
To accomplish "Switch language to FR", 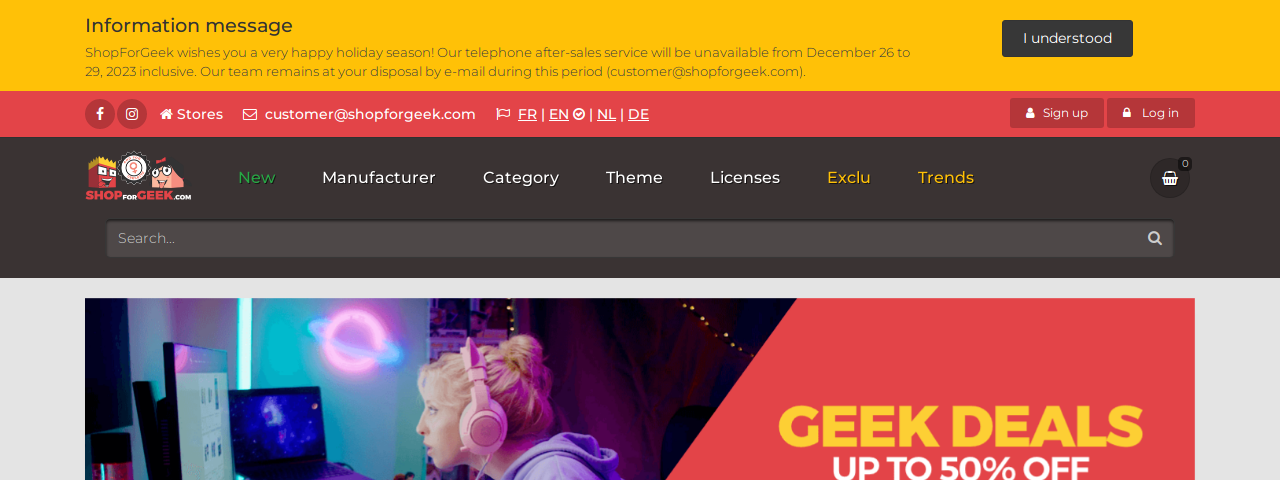I will click(527, 114).
